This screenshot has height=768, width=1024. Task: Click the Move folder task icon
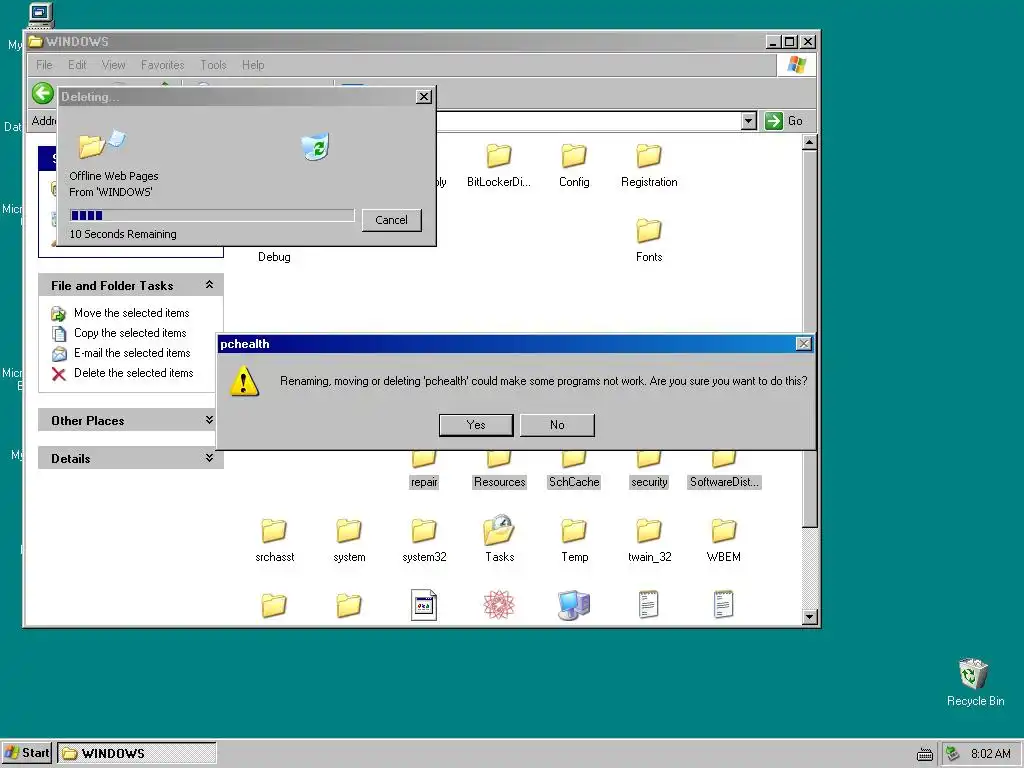[59, 313]
